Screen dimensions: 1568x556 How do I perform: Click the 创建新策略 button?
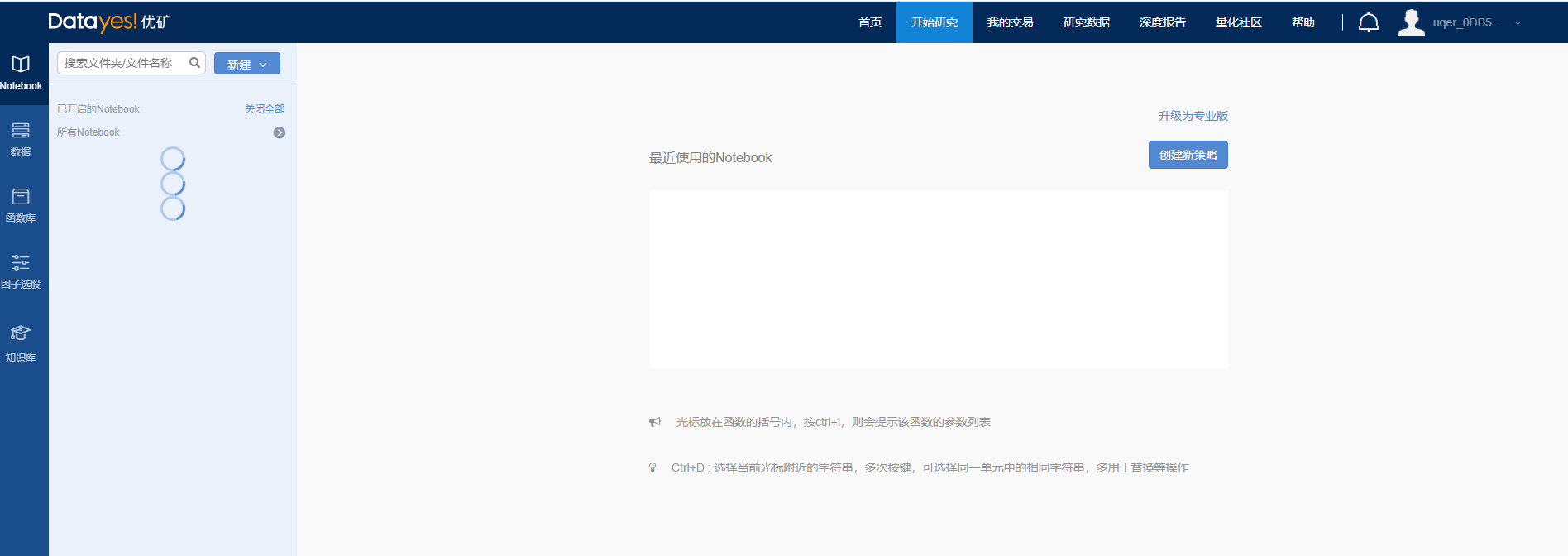point(1188,155)
